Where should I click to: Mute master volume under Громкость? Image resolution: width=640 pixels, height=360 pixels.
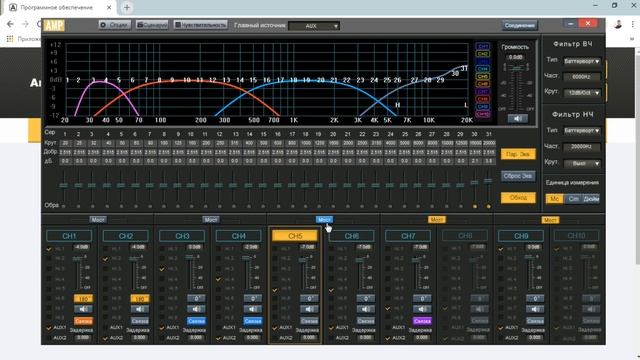[x=518, y=118]
